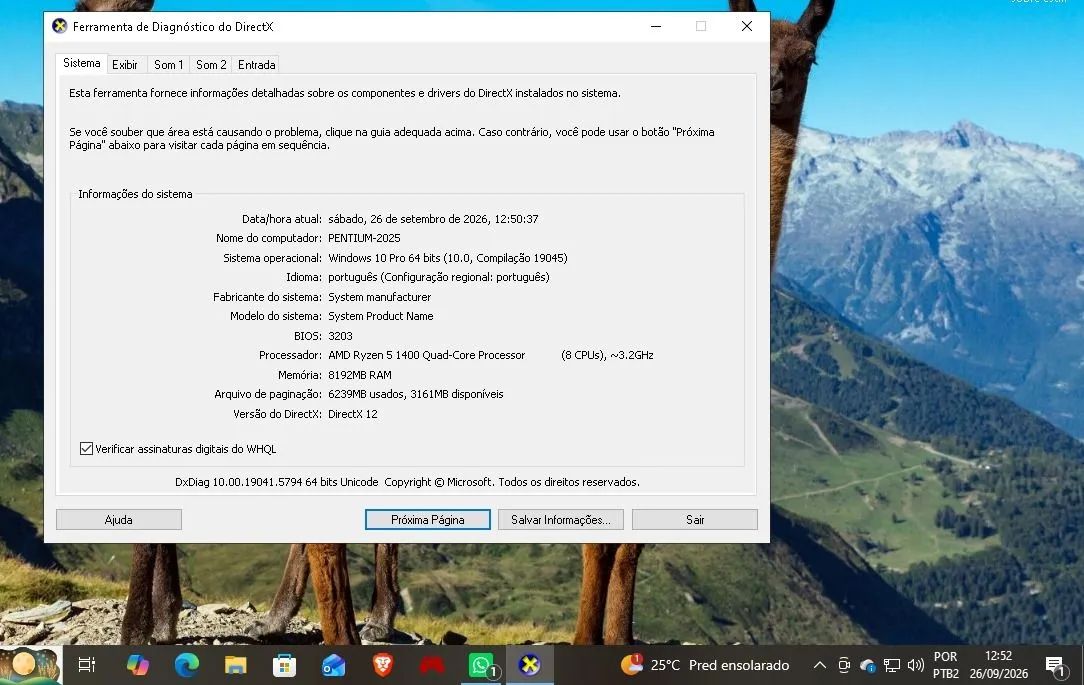The height and width of the screenshot is (685, 1084).
Task: Click the processor value AMD Ryzen 5 1400
Action: coord(427,355)
